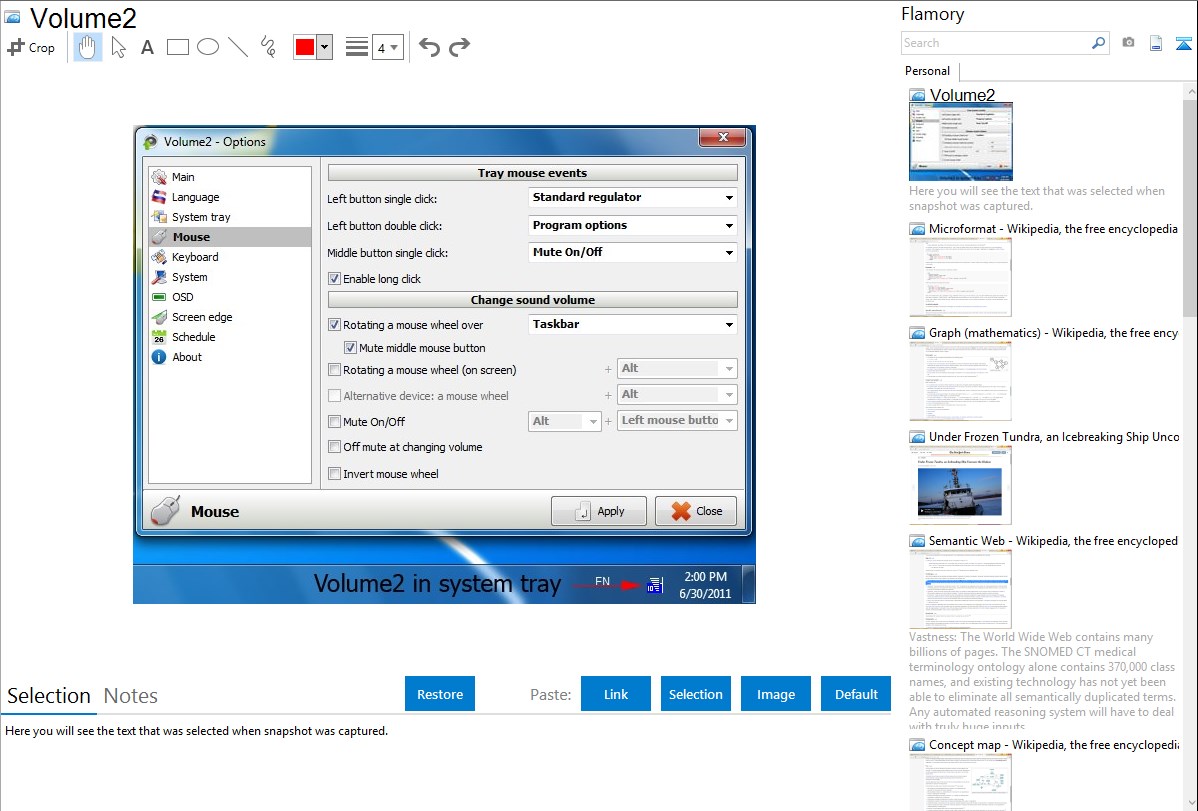Open Middle button single click dropdown

click(x=633, y=252)
